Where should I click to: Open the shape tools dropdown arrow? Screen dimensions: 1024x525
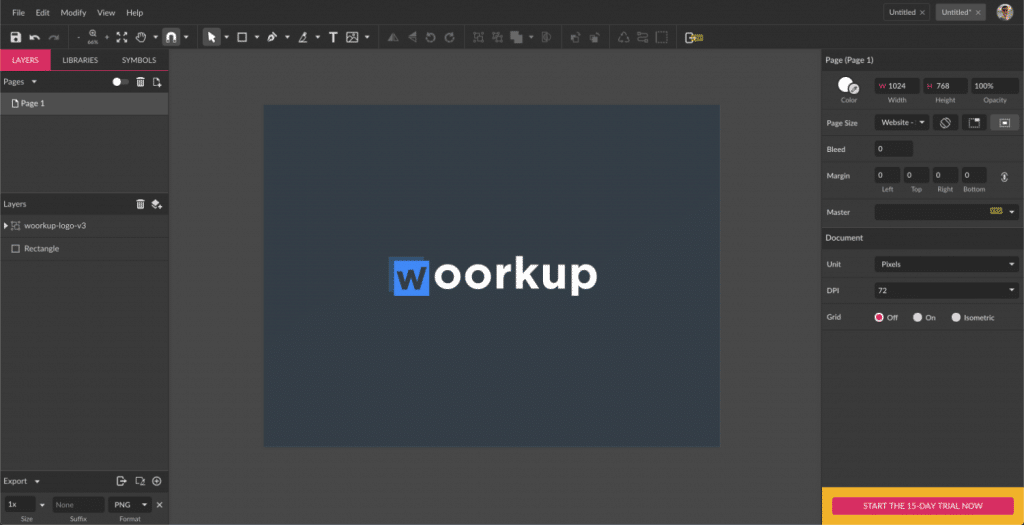click(x=257, y=37)
